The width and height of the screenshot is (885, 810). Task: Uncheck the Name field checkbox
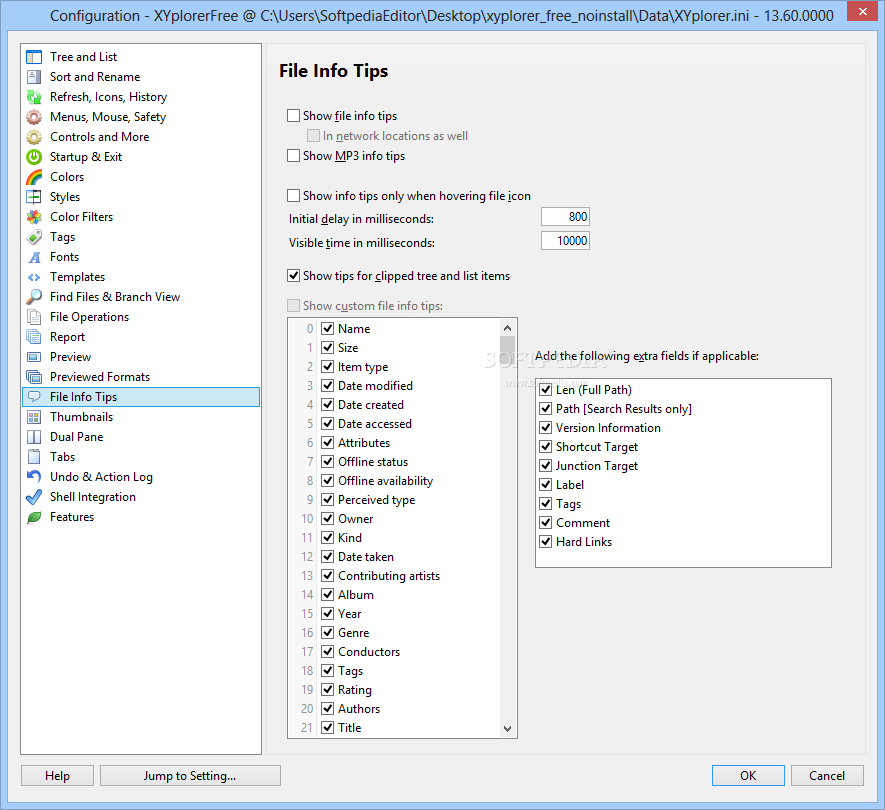point(327,329)
